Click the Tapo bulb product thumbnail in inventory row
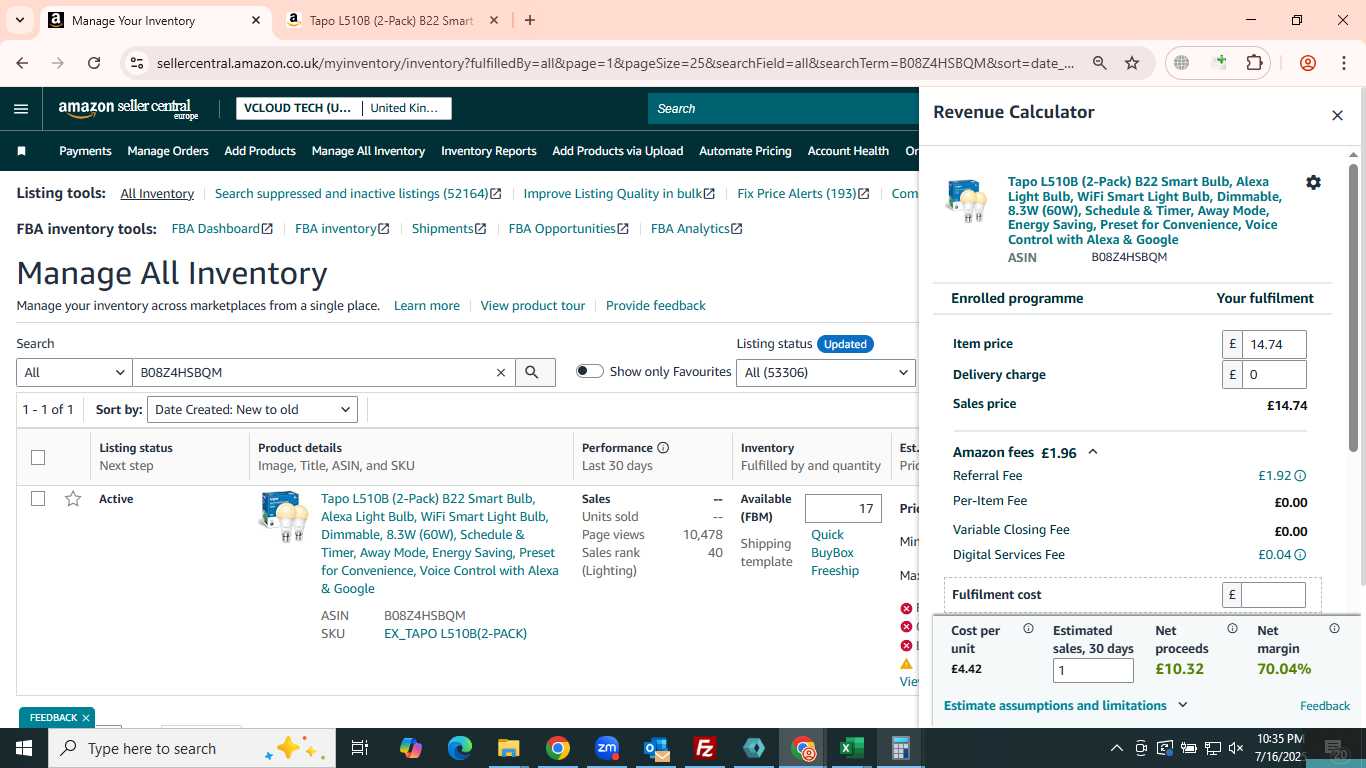This screenshot has height=768, width=1366. [284, 517]
